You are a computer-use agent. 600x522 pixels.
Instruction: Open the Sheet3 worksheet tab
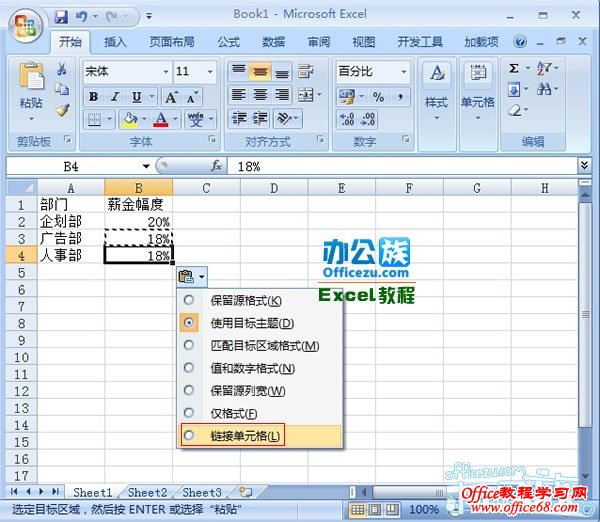(x=202, y=493)
